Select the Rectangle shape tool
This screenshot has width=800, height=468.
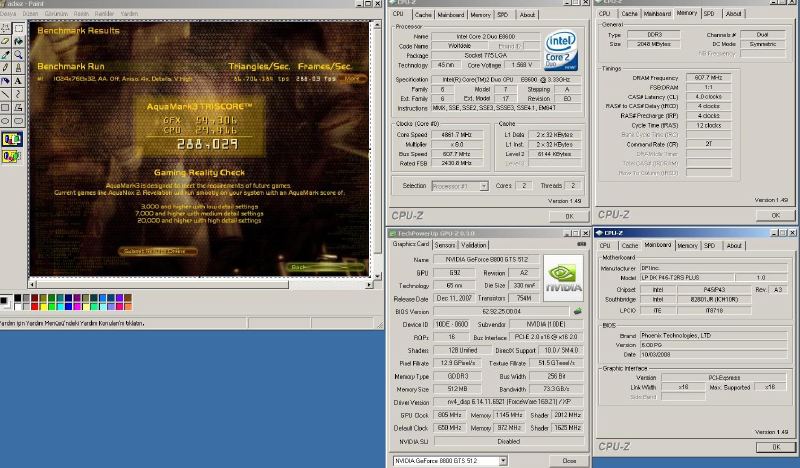point(6,108)
